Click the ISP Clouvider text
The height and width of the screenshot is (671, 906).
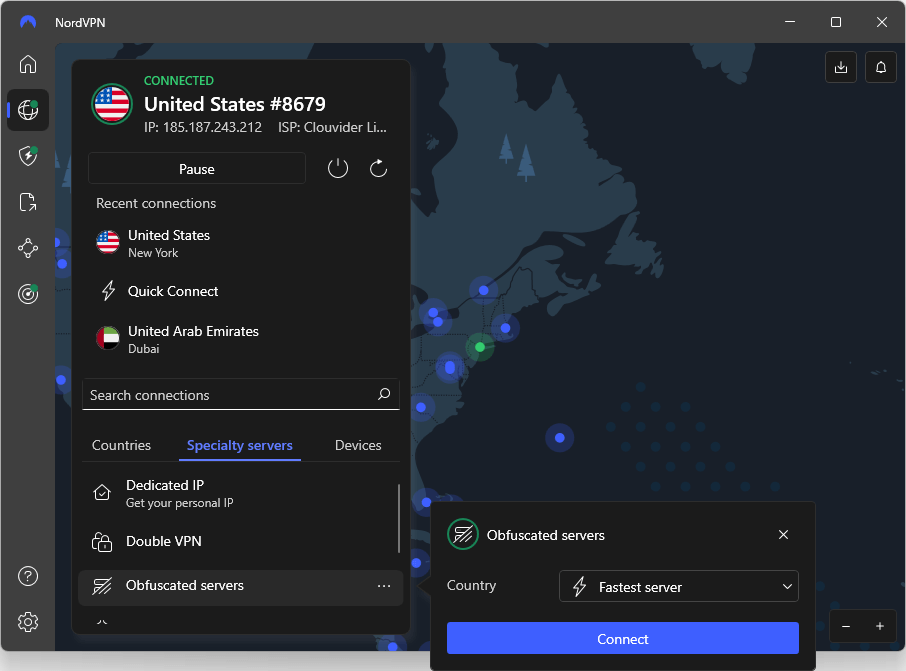coord(332,127)
